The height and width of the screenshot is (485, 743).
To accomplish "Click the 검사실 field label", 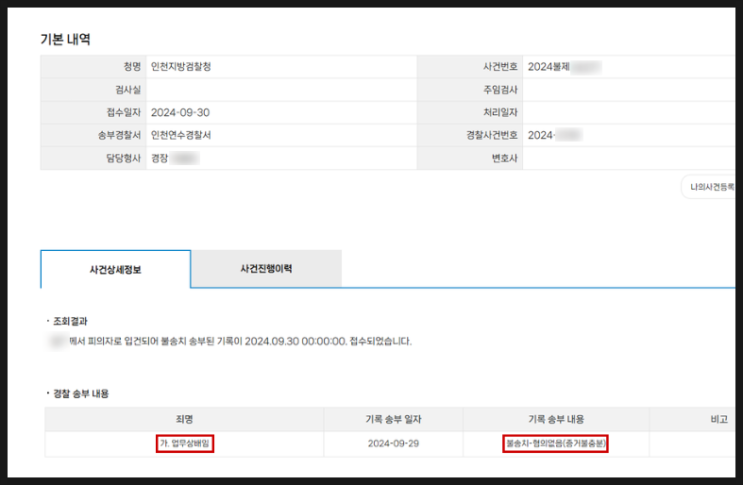I will click(x=128, y=90).
